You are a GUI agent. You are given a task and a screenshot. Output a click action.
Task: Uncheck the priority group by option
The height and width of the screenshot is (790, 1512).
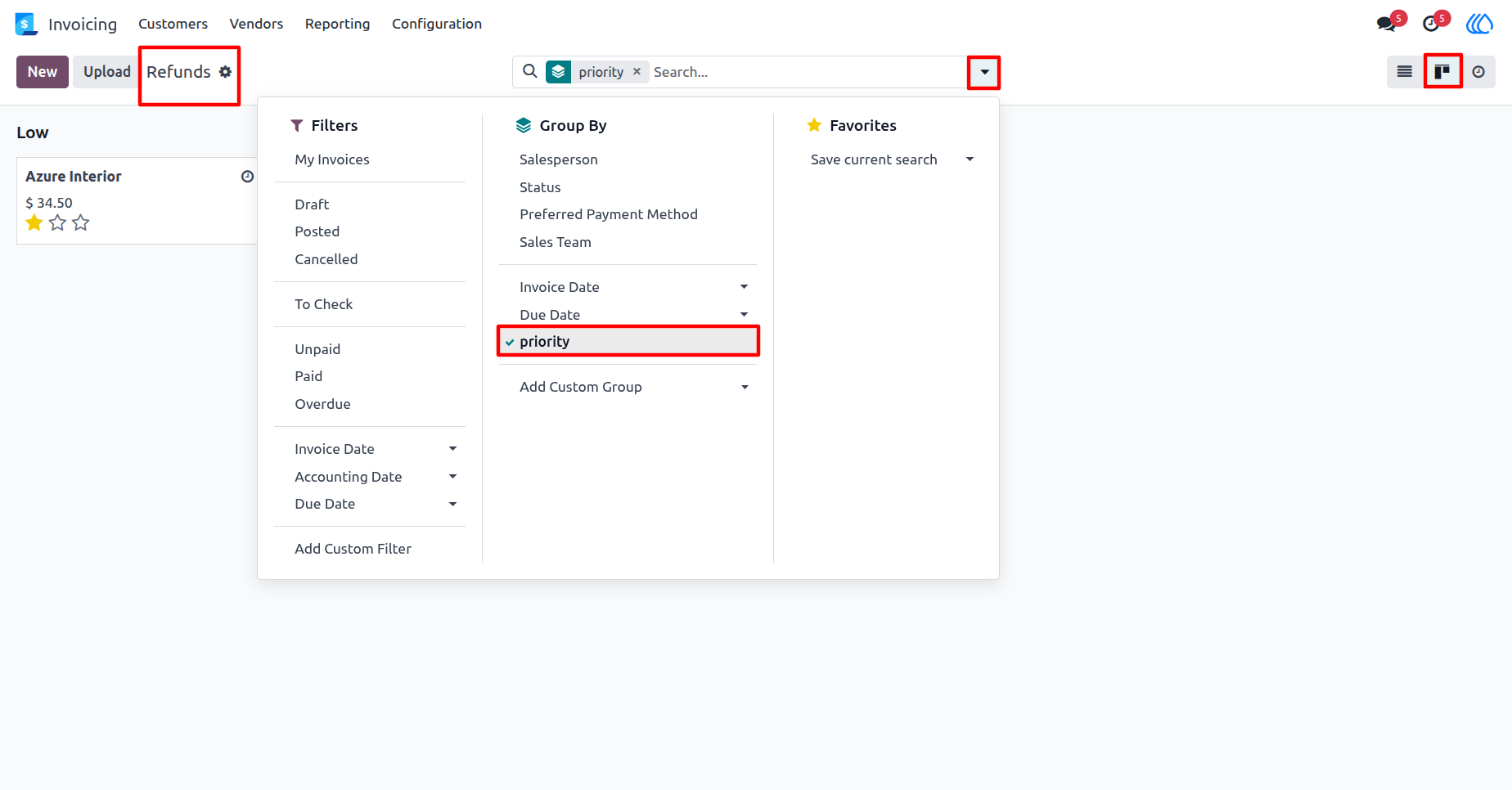pyautogui.click(x=628, y=341)
